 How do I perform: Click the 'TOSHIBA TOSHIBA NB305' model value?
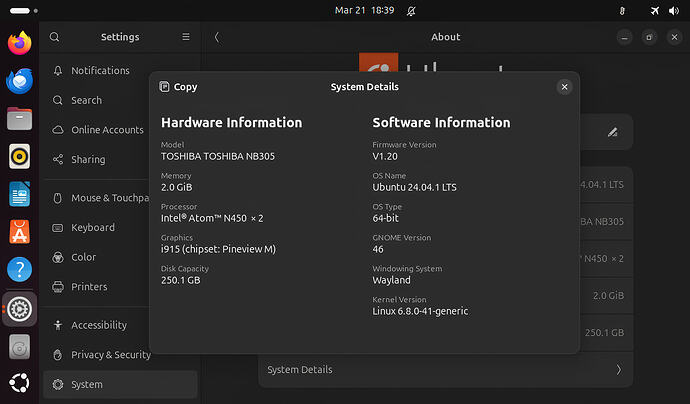pyautogui.click(x=218, y=156)
